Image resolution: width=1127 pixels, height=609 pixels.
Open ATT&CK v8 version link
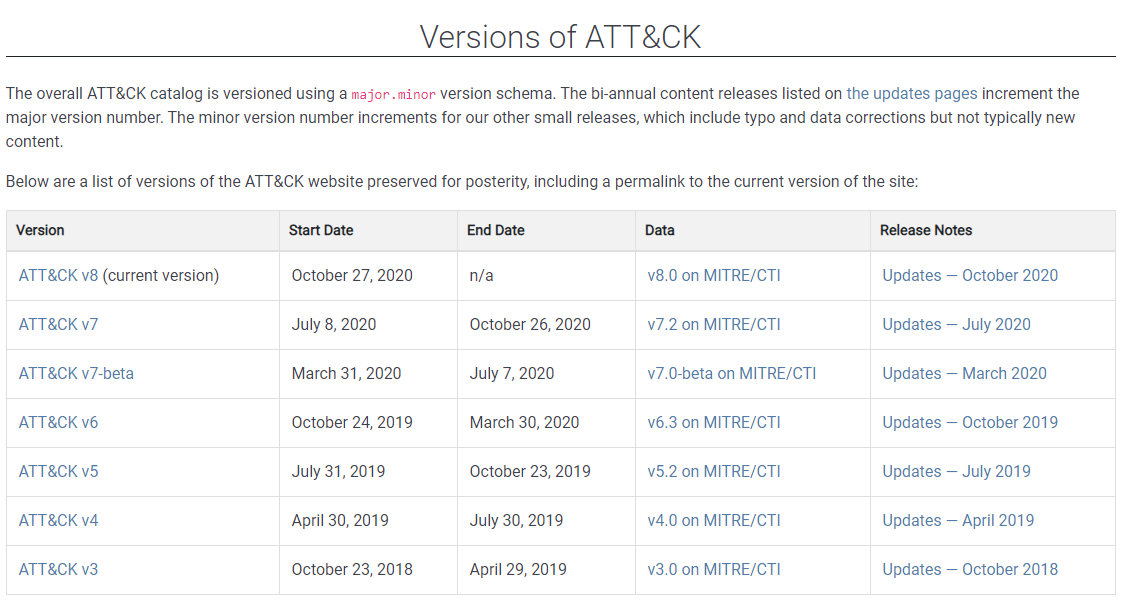click(58, 275)
